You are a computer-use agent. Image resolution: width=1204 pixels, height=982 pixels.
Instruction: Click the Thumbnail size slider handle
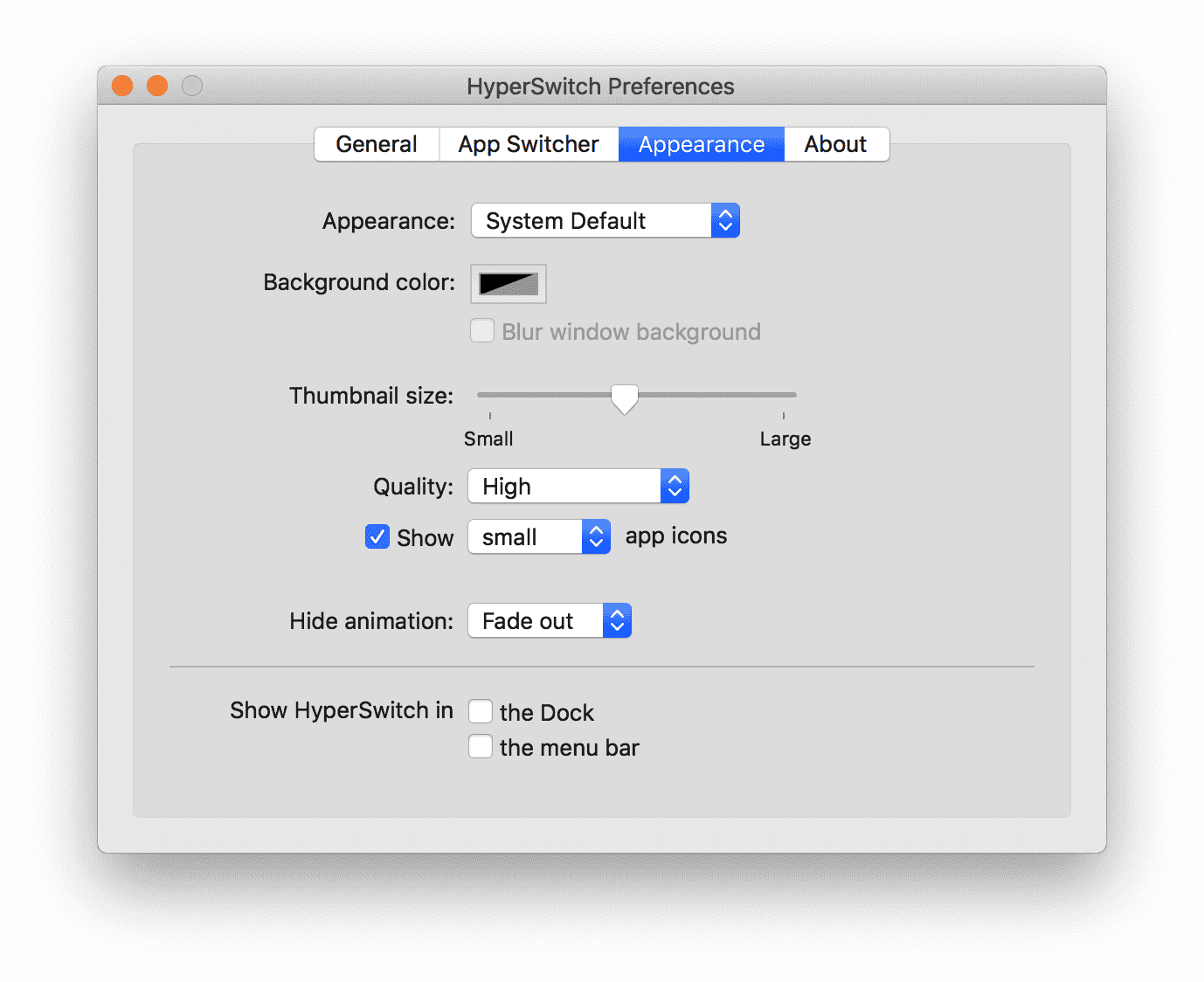click(x=625, y=398)
